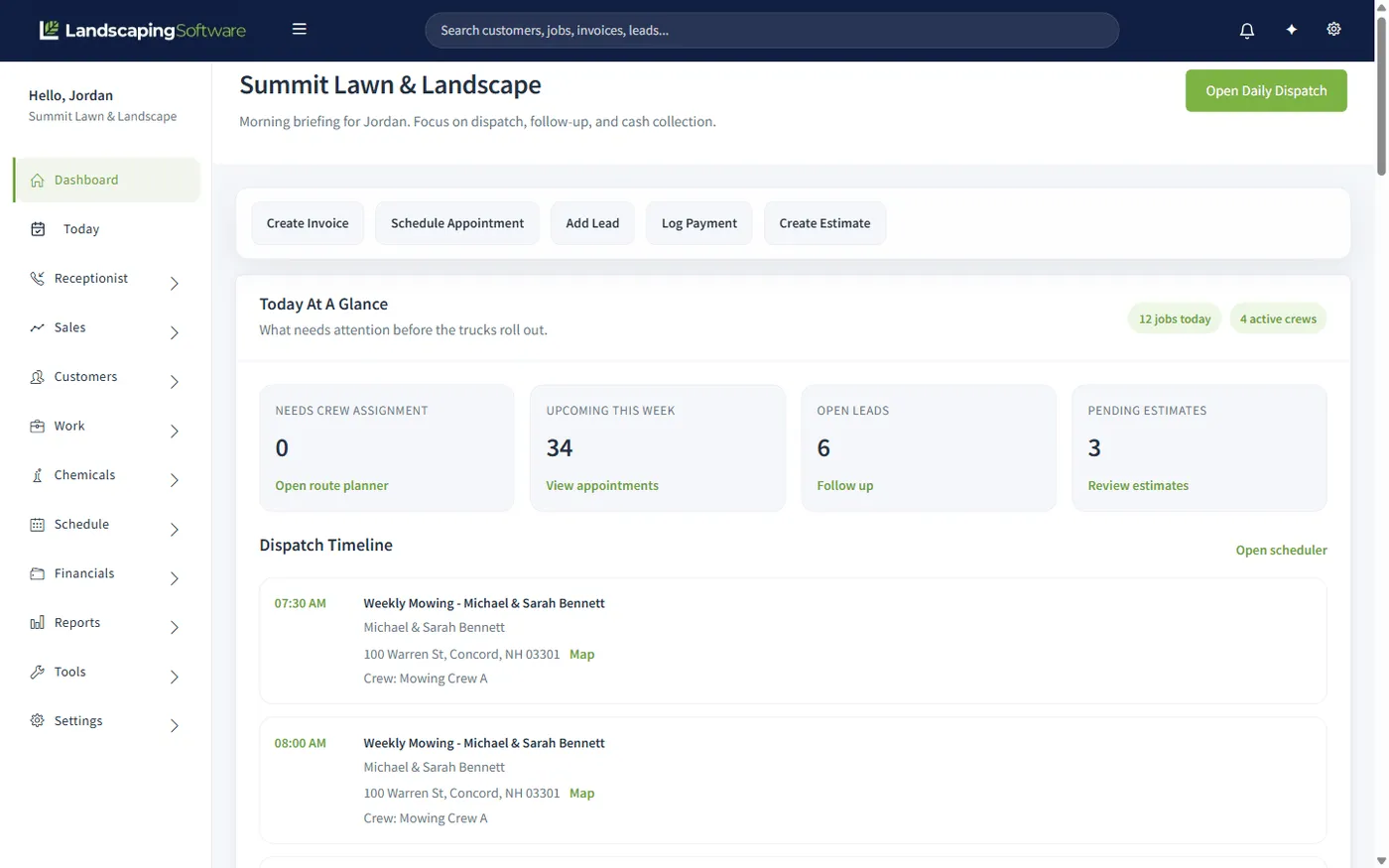1389x868 pixels.
Task: Click the Customers people icon
Action: click(x=38, y=377)
